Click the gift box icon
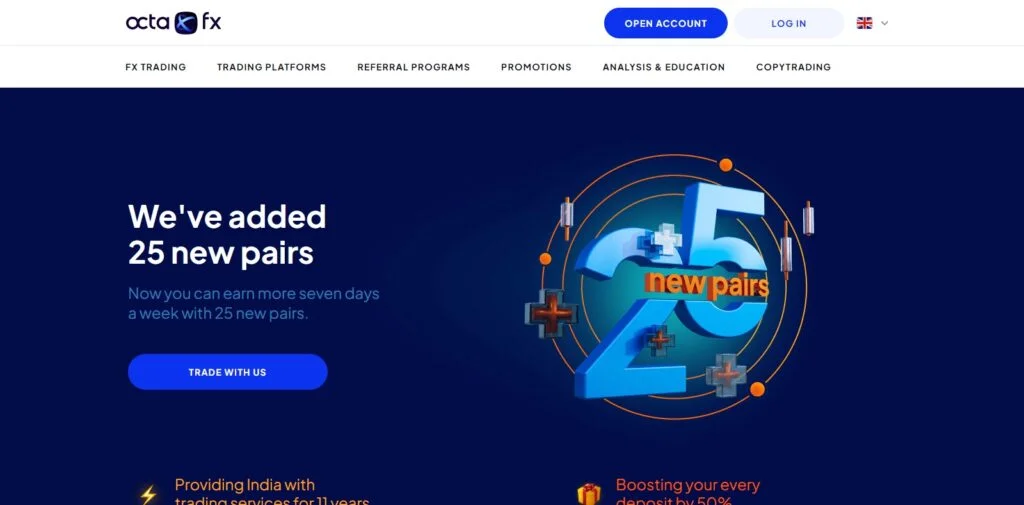The image size is (1024, 505). coord(588,494)
